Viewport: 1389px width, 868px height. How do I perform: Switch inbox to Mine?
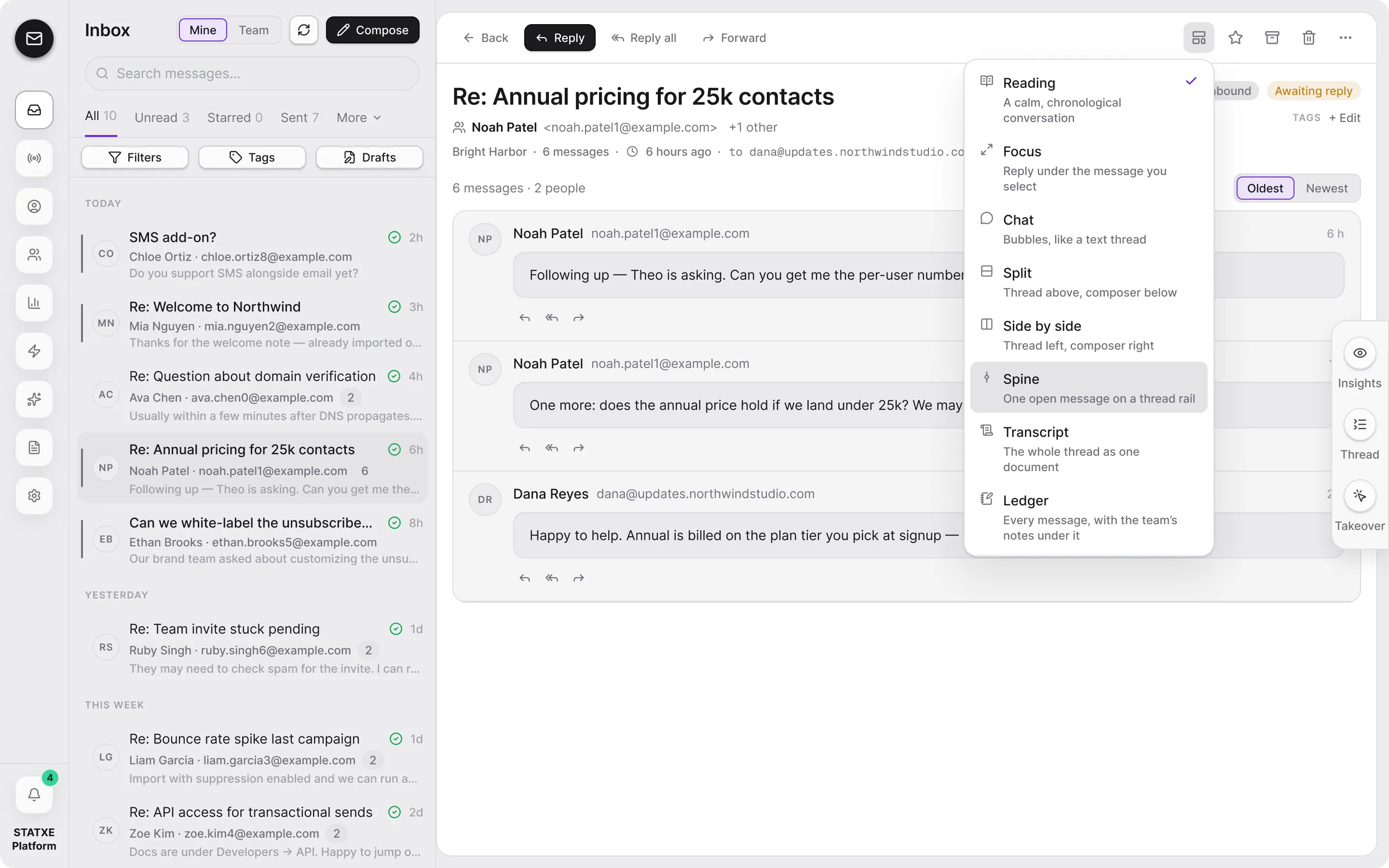click(x=203, y=30)
